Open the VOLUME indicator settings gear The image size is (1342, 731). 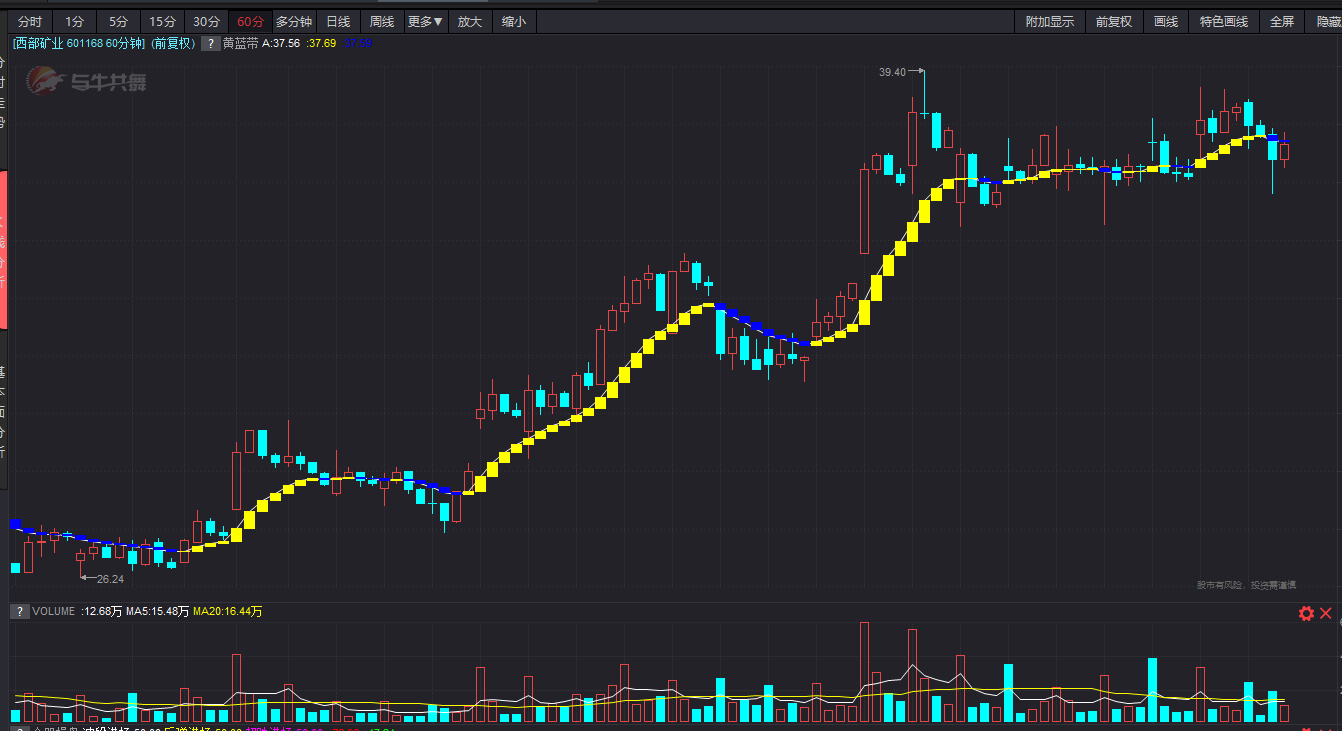(1306, 613)
